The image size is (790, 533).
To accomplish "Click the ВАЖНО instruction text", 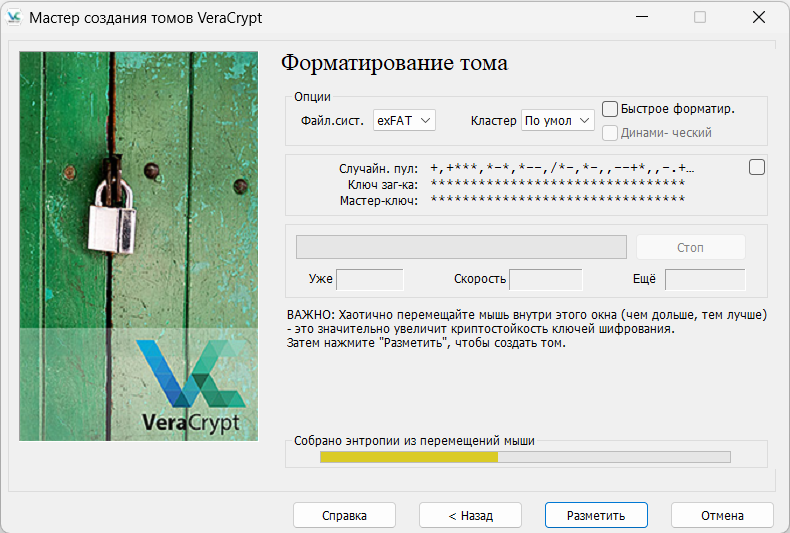I will [527, 329].
